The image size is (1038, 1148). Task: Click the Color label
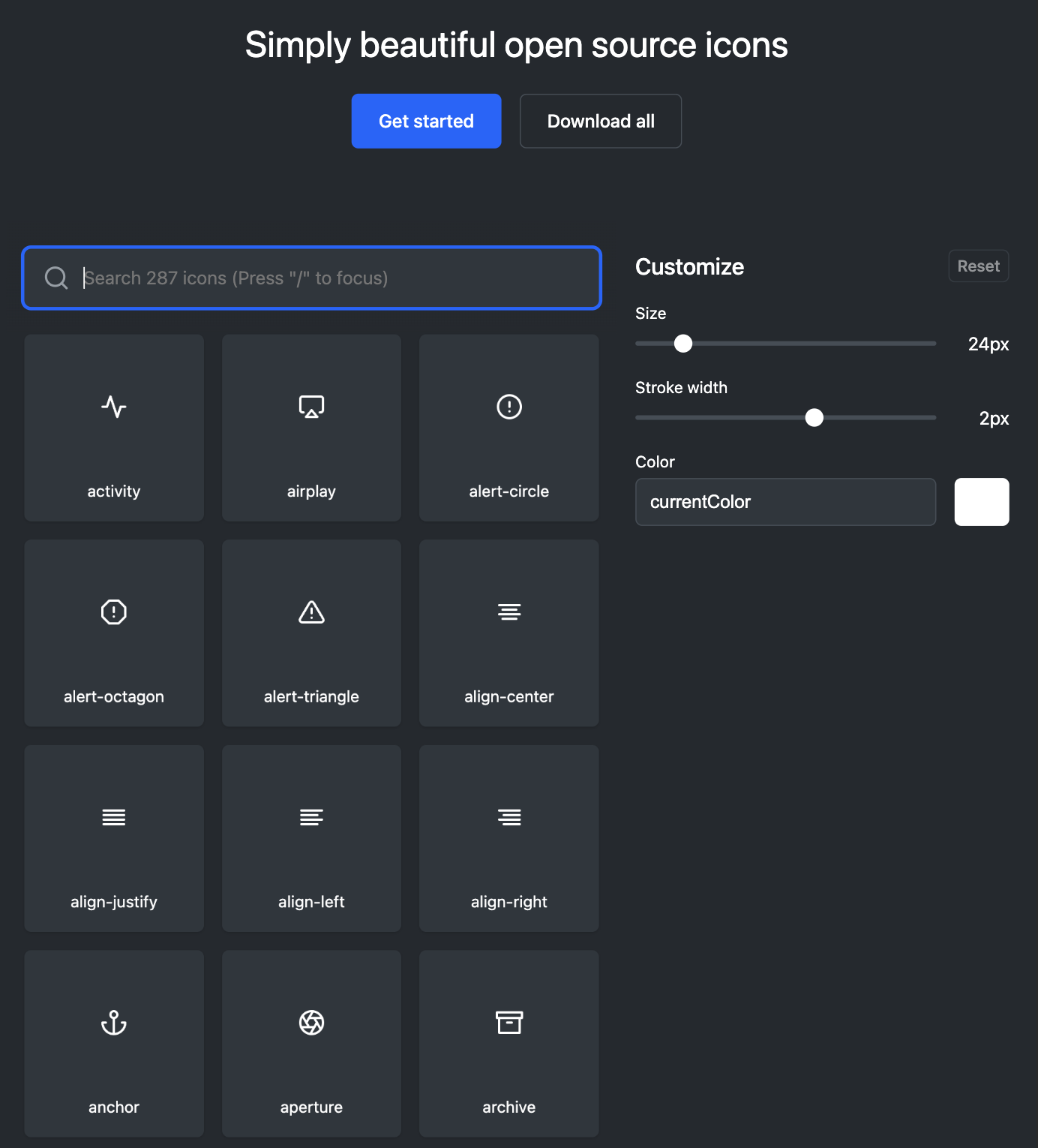pos(655,462)
